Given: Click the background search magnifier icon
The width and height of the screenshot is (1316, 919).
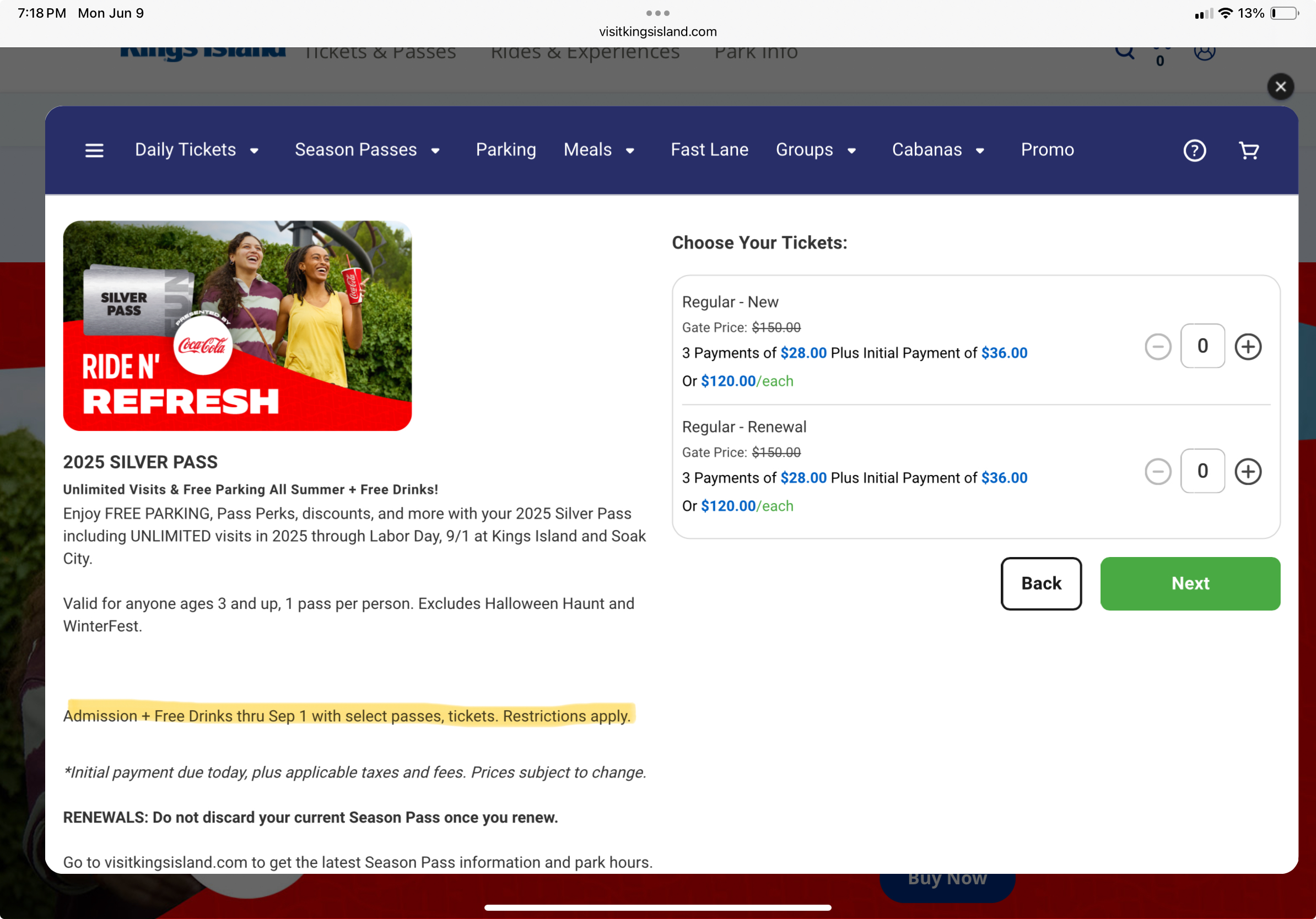Looking at the screenshot, I should pos(1124,52).
